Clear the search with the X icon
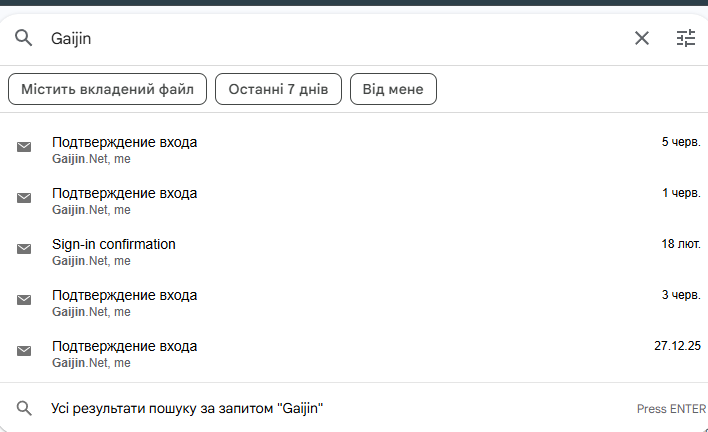This screenshot has height=432, width=708. [642, 38]
